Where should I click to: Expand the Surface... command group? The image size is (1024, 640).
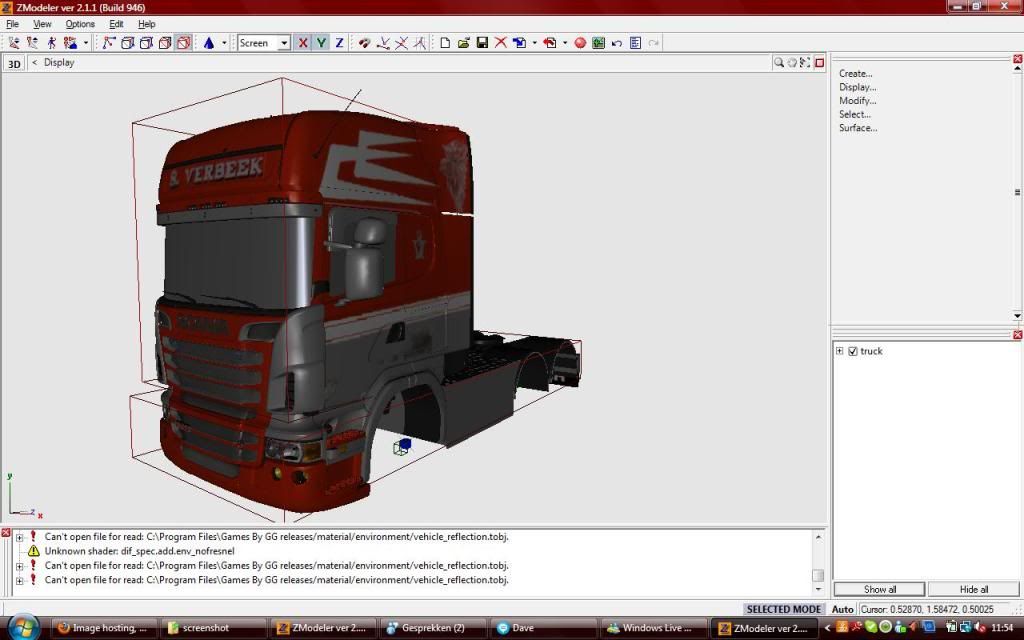(x=858, y=129)
